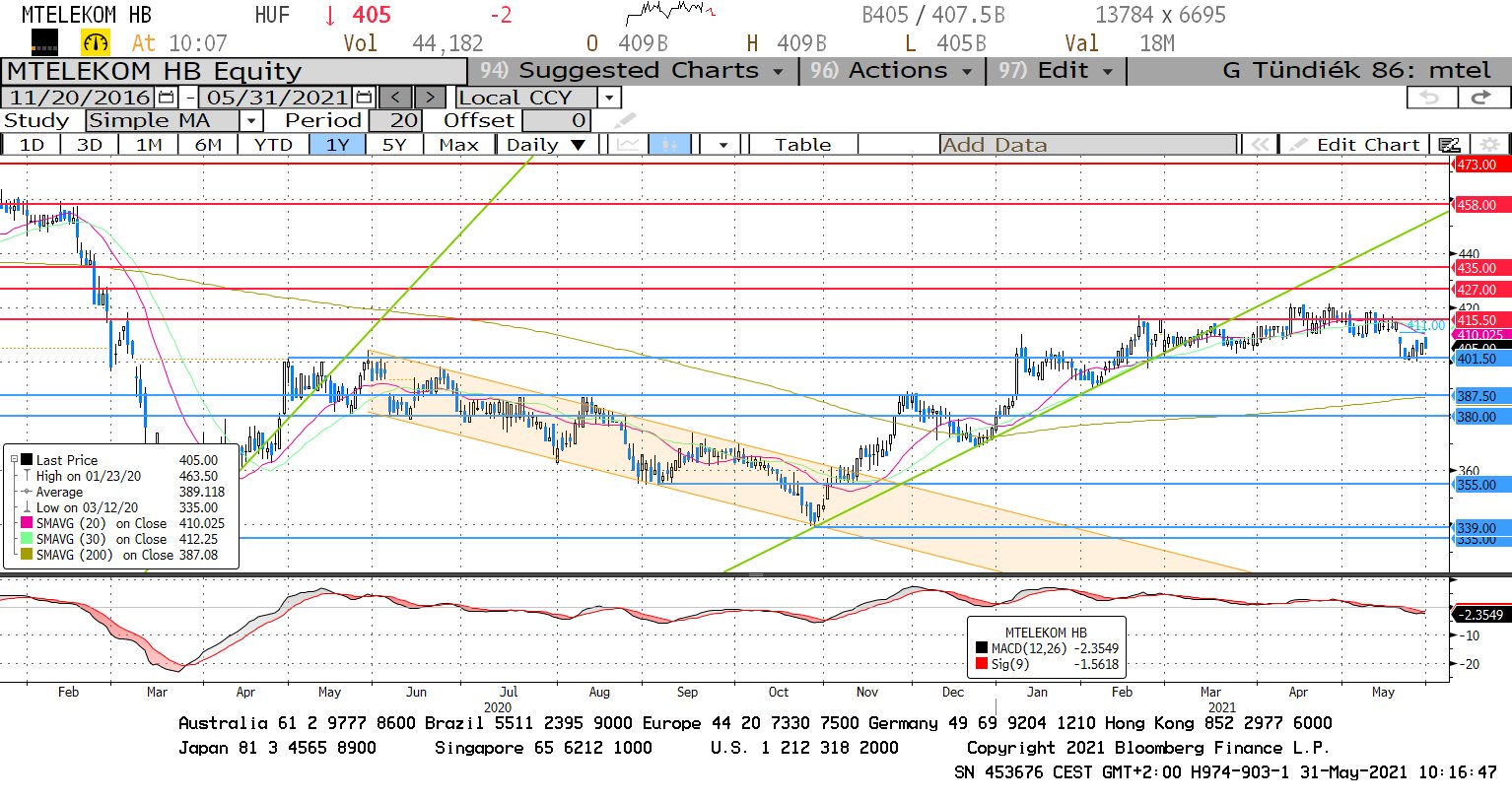Image resolution: width=1512 pixels, height=801 pixels.
Task: Click the G Tündiék 86: mtel chart title
Action: [1356, 71]
